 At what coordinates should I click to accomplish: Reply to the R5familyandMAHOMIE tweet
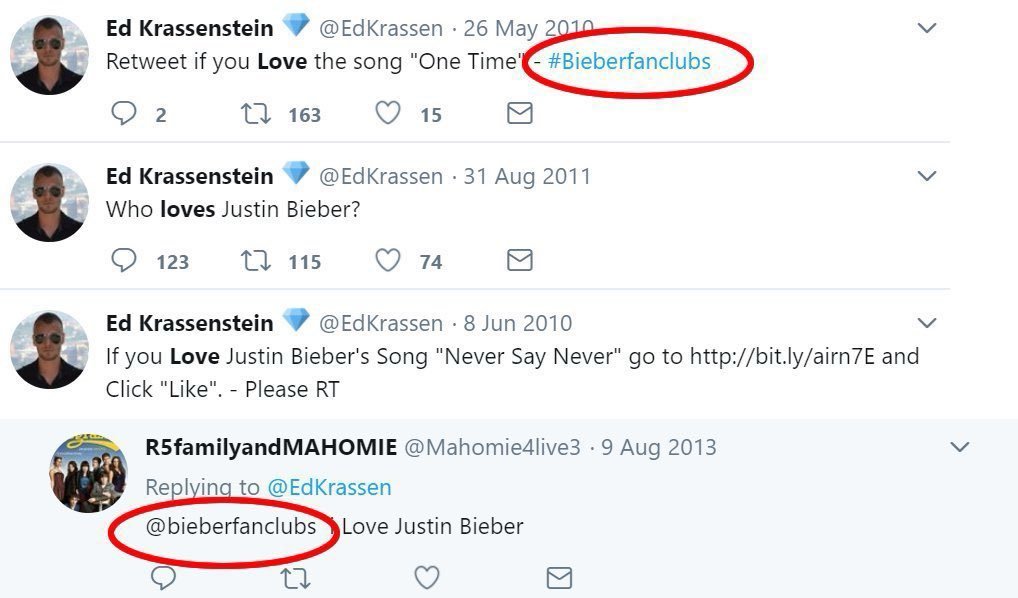tap(163, 577)
